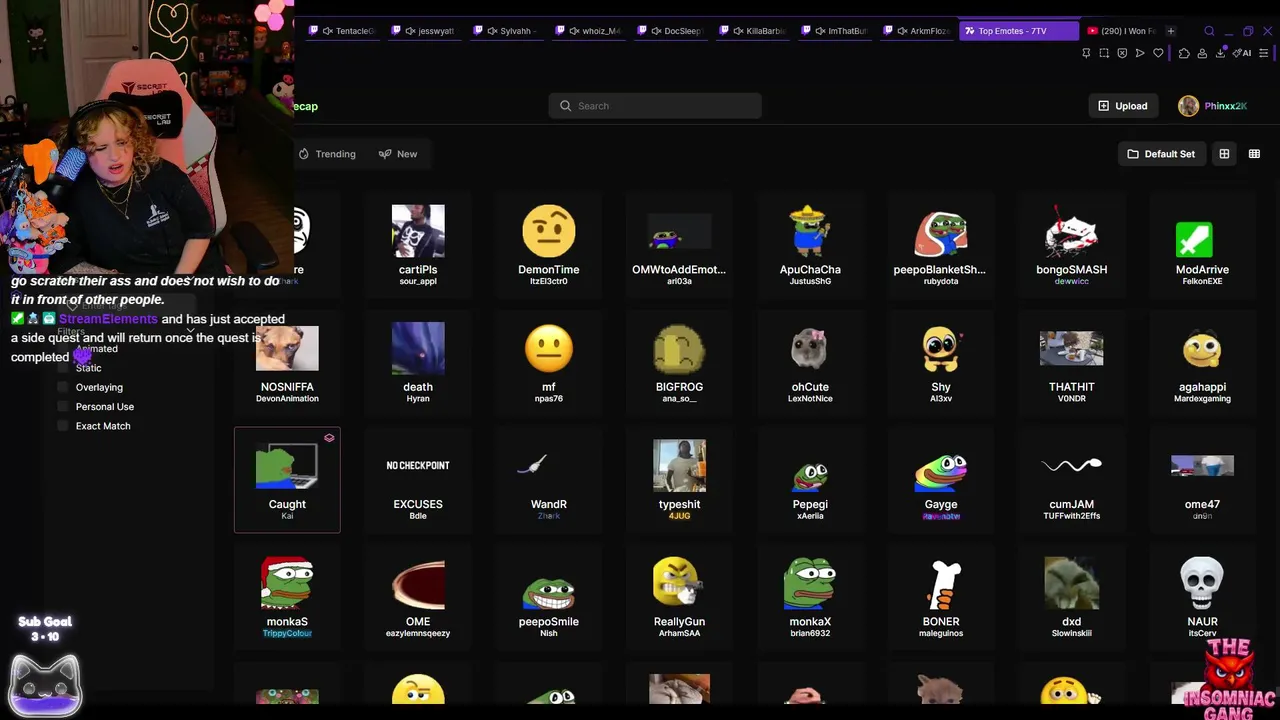Viewport: 1280px width, 720px height.
Task: Collapse the Filters section chevron
Action: [190, 331]
